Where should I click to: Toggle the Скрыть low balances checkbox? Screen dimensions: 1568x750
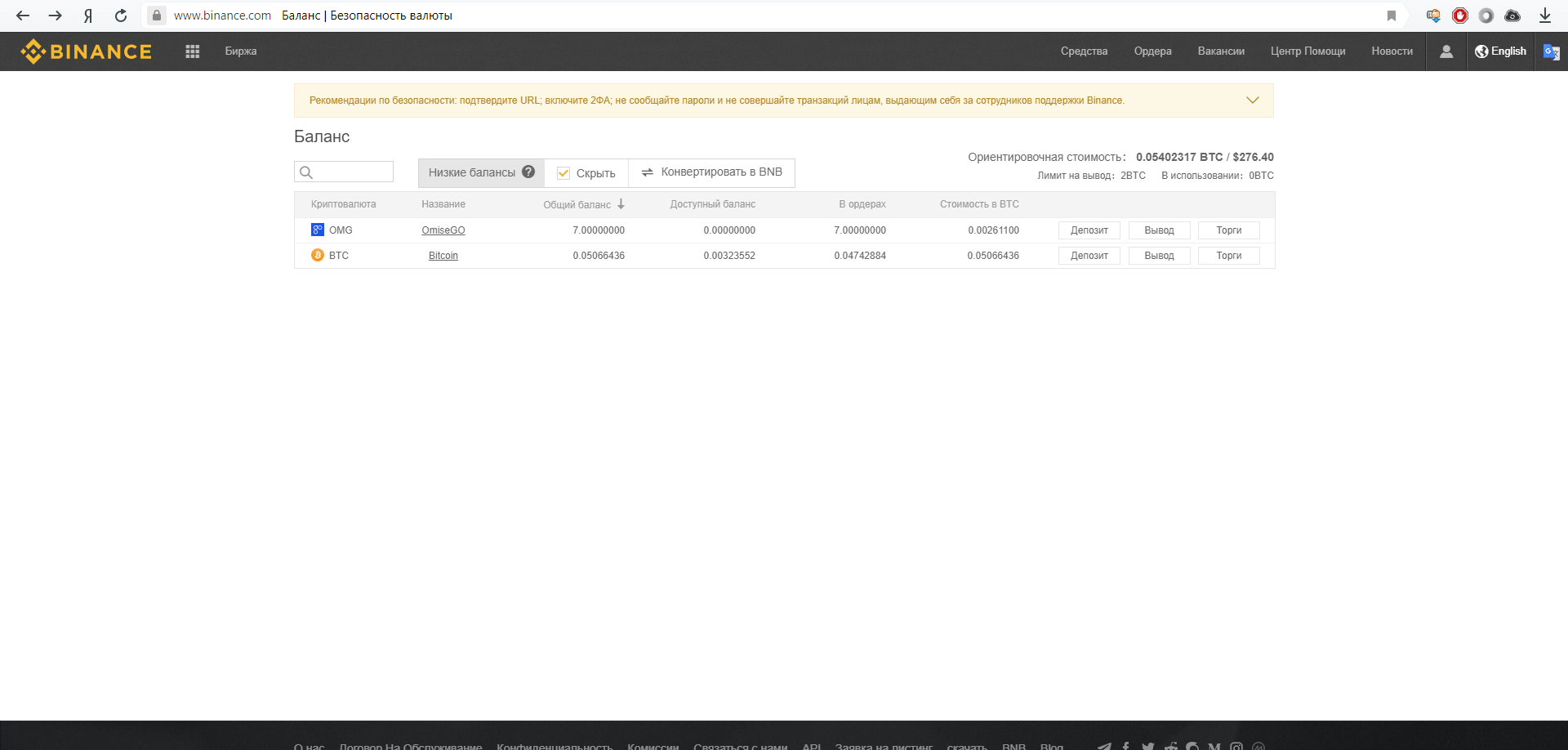[x=563, y=173]
